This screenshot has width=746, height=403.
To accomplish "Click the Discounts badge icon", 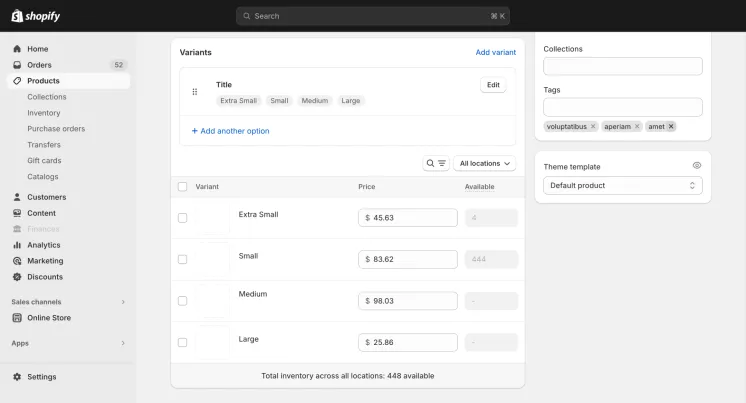I will 17,276.
